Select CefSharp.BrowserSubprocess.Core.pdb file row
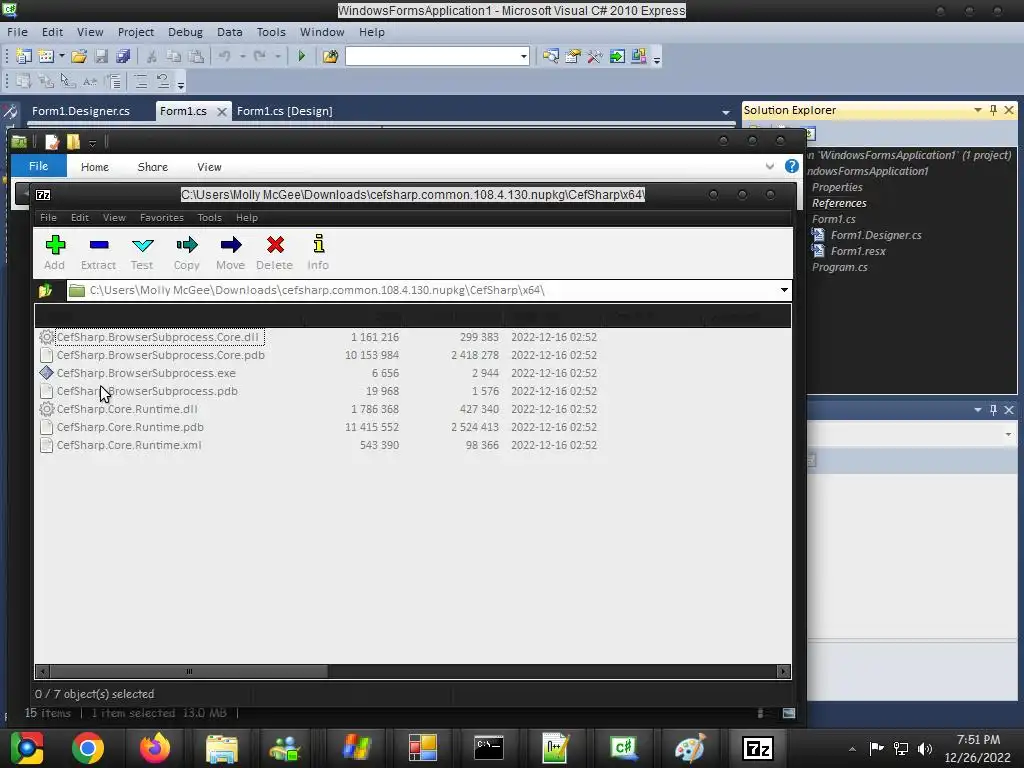This screenshot has height=768, width=1024. point(161,355)
